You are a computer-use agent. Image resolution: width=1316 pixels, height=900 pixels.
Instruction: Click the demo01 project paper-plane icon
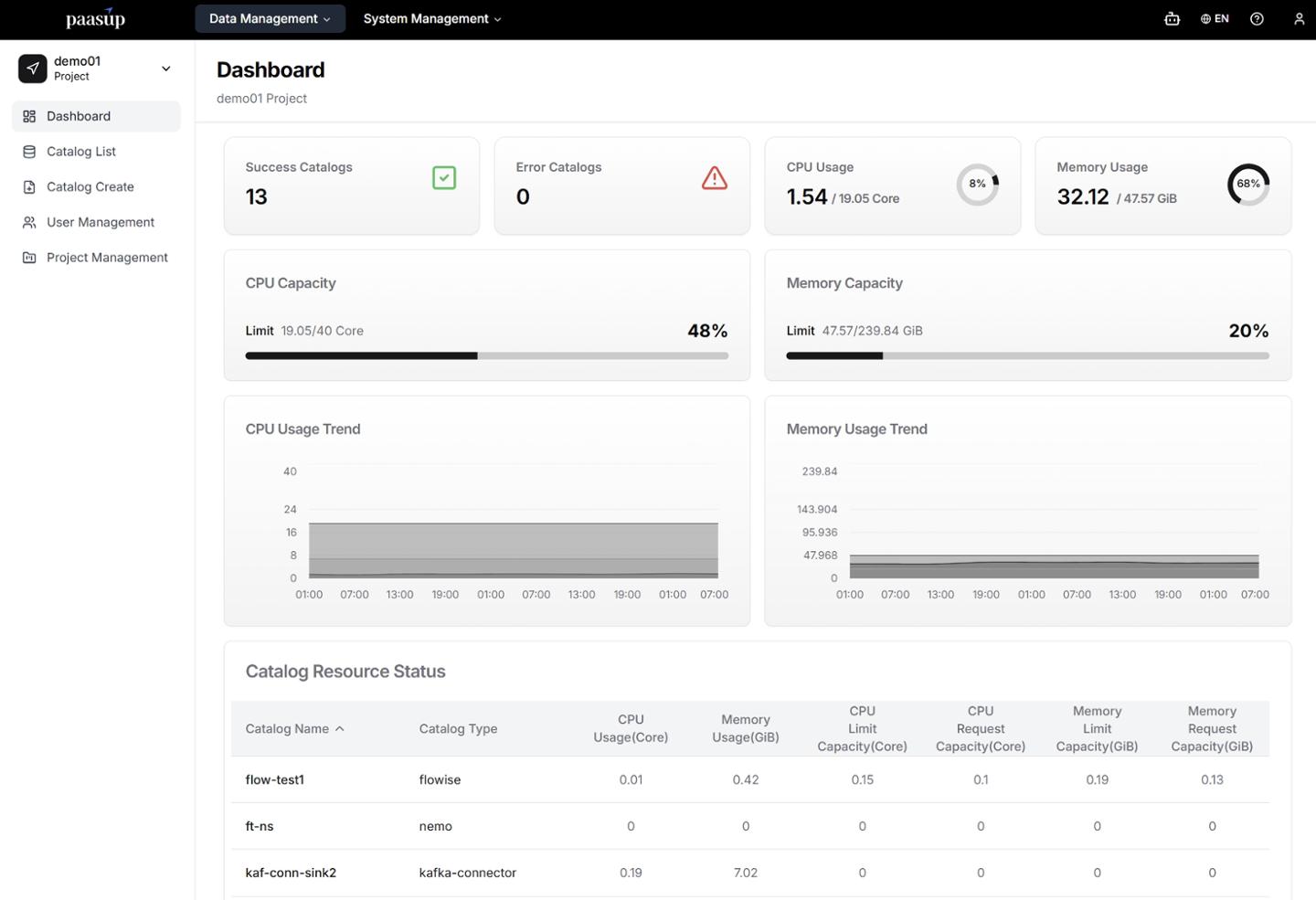(x=33, y=69)
